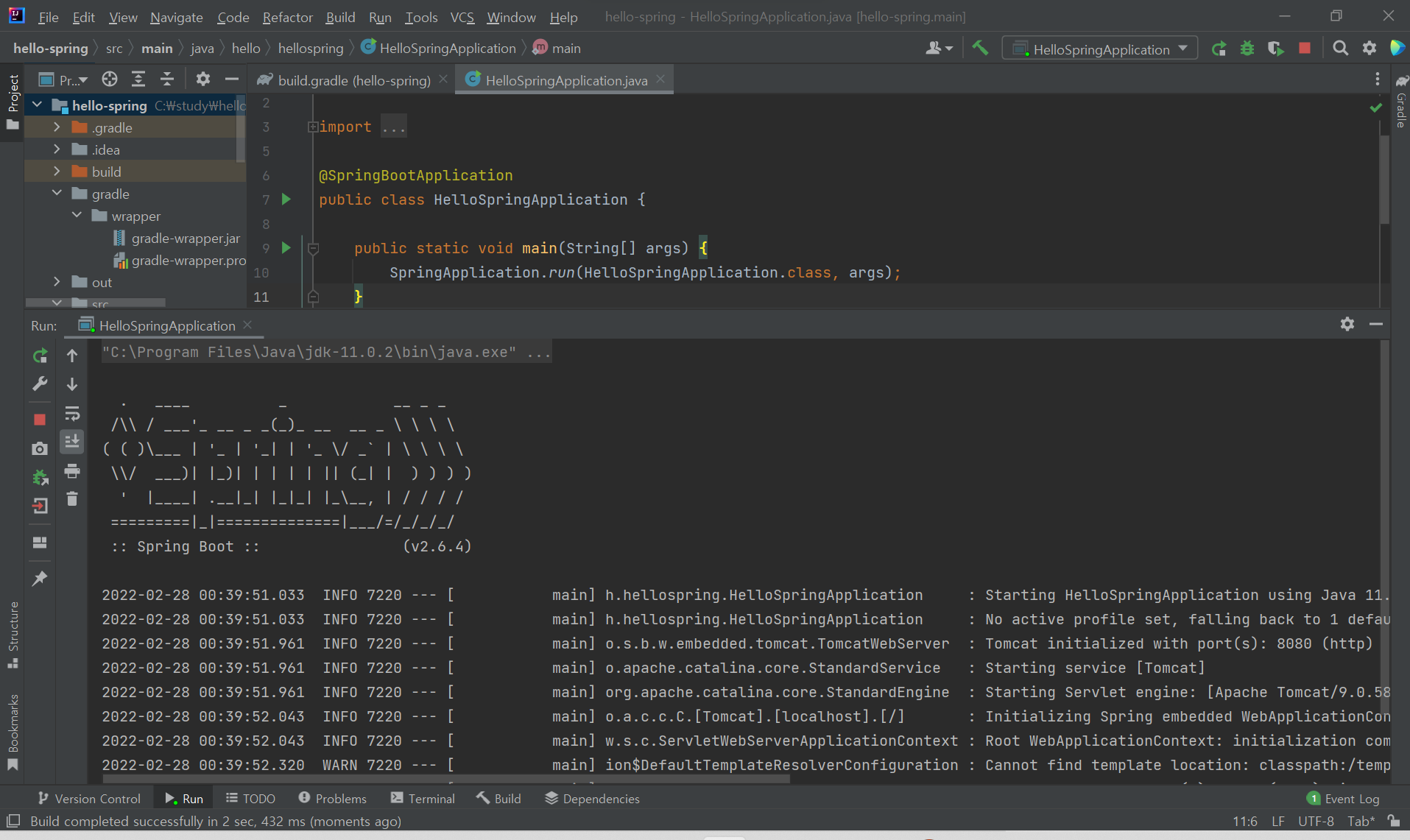Close HelloSpringApplication.java editor tab
Image resolution: width=1410 pixels, height=840 pixels.
click(660, 80)
